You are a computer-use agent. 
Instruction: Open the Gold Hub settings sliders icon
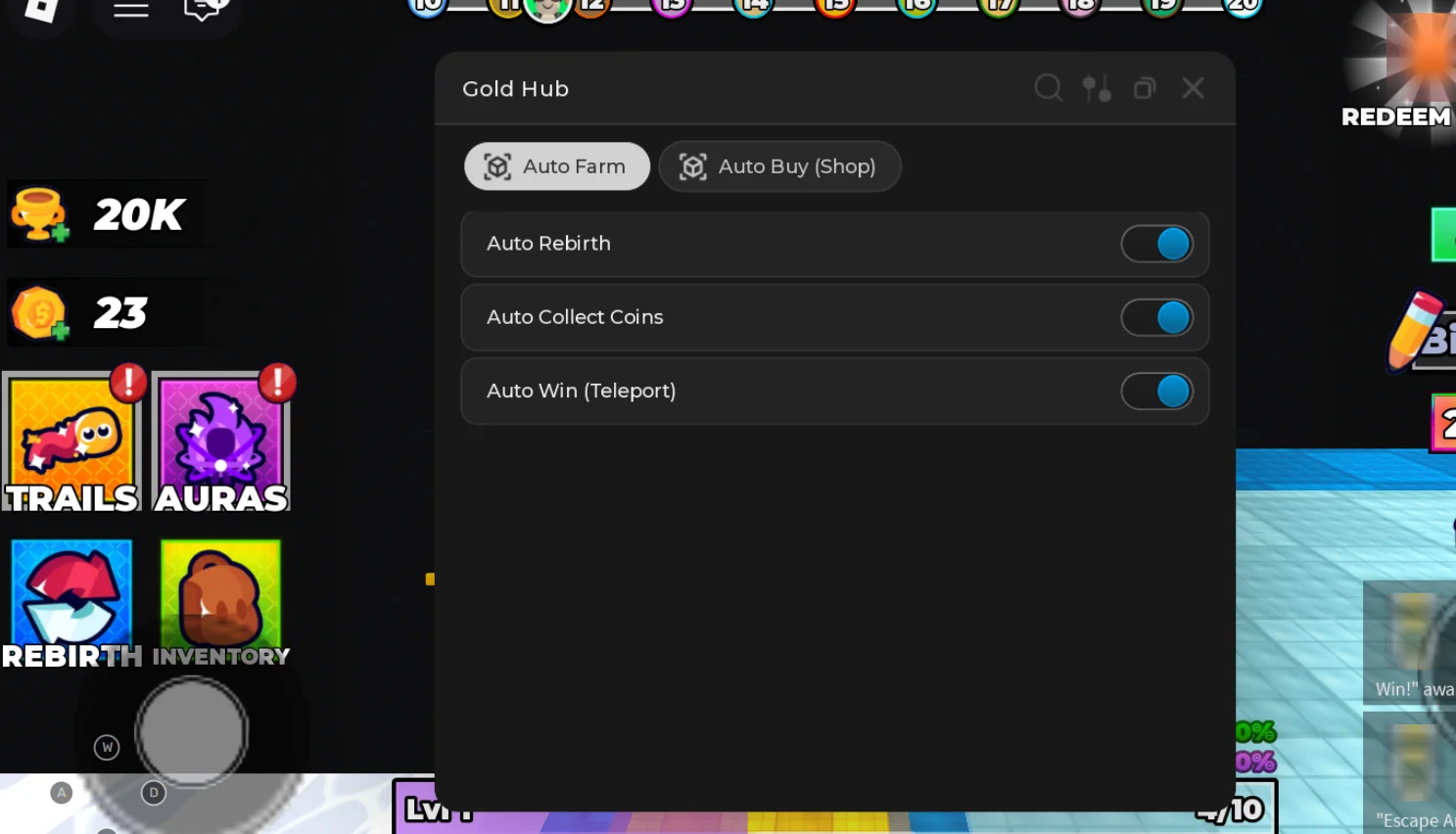(1097, 88)
